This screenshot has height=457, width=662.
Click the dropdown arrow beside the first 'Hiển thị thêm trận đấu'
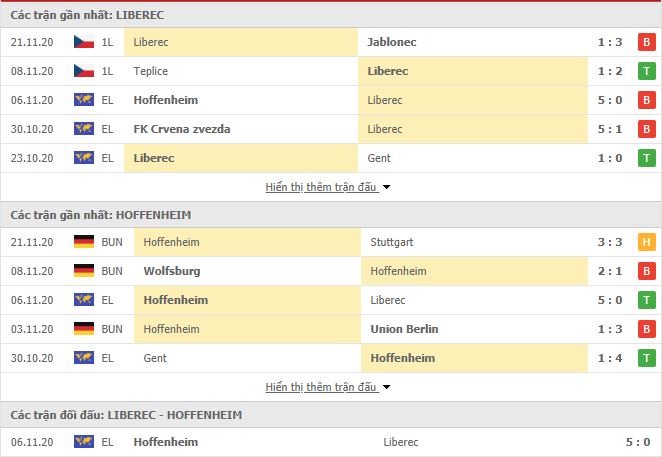386,187
